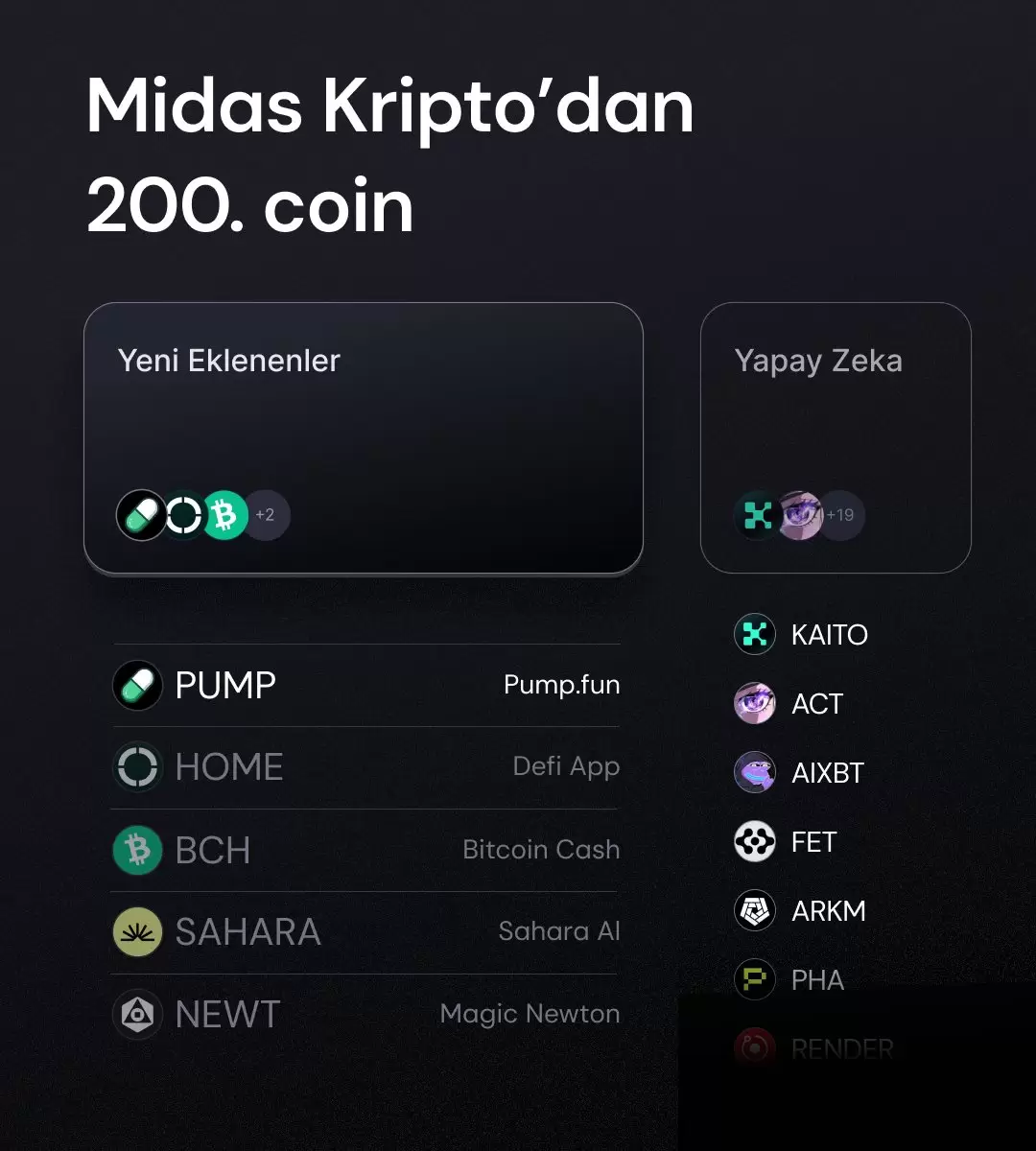Expand the +2 more coins badge
The width and height of the screenshot is (1036, 1151).
266,515
